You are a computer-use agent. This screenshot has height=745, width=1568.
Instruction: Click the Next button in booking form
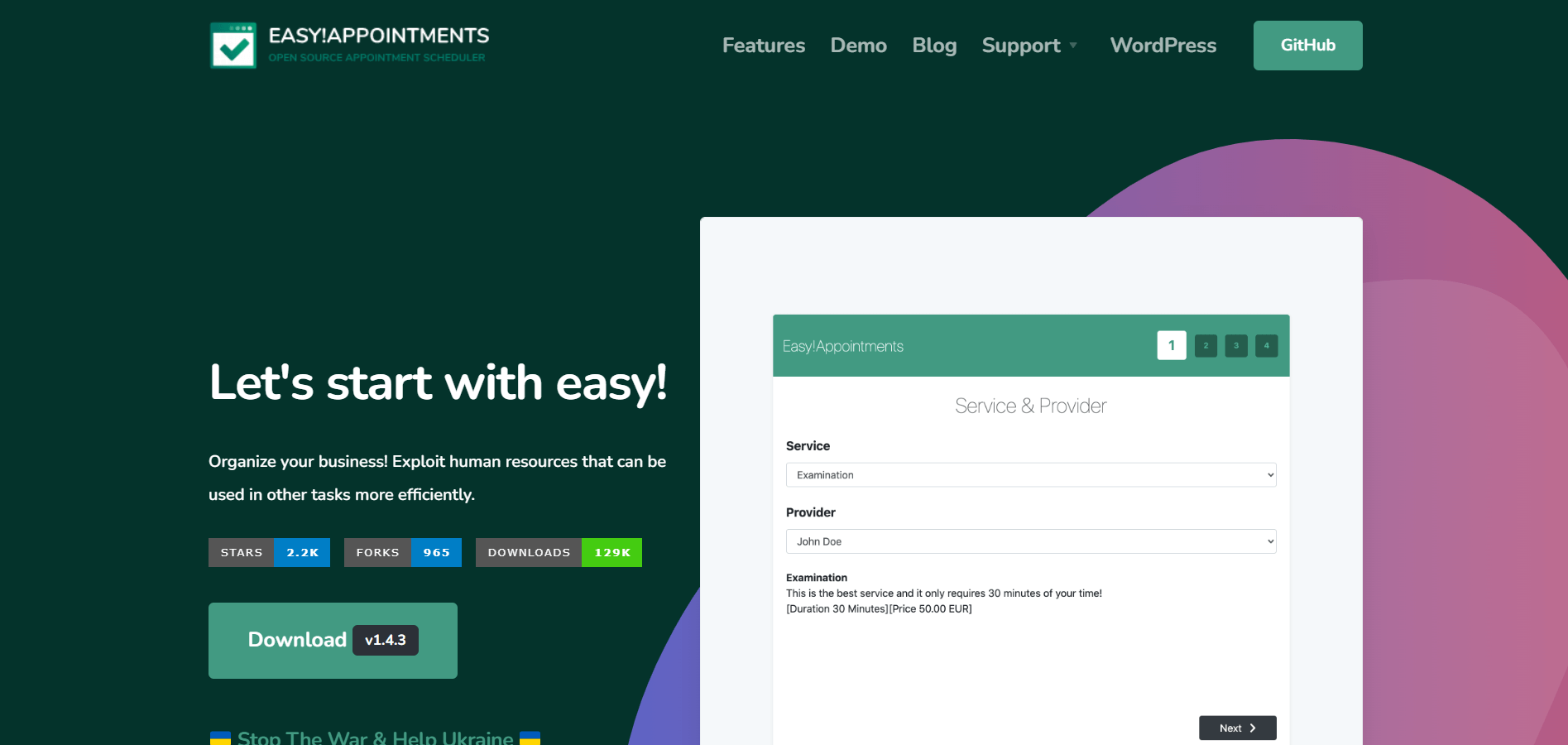(1237, 728)
